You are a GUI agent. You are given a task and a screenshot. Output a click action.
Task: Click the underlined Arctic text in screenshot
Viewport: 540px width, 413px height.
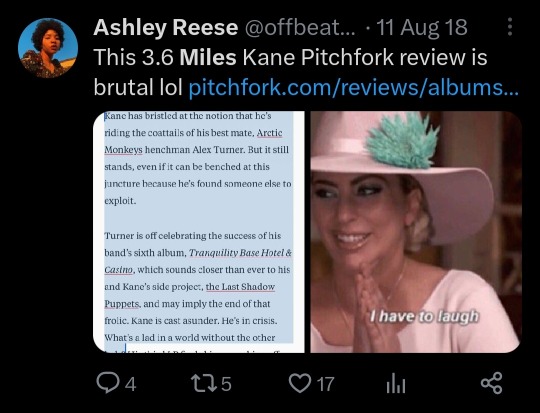(x=270, y=133)
